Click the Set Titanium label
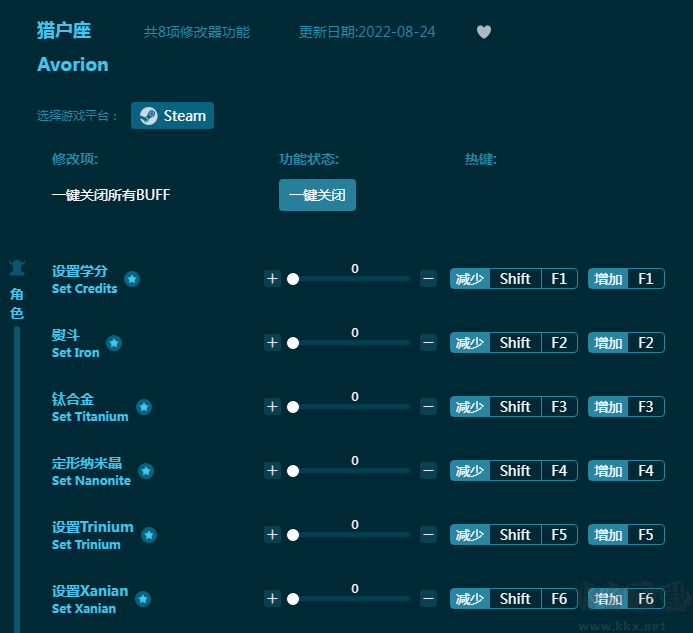The width and height of the screenshot is (693, 633). 90,417
